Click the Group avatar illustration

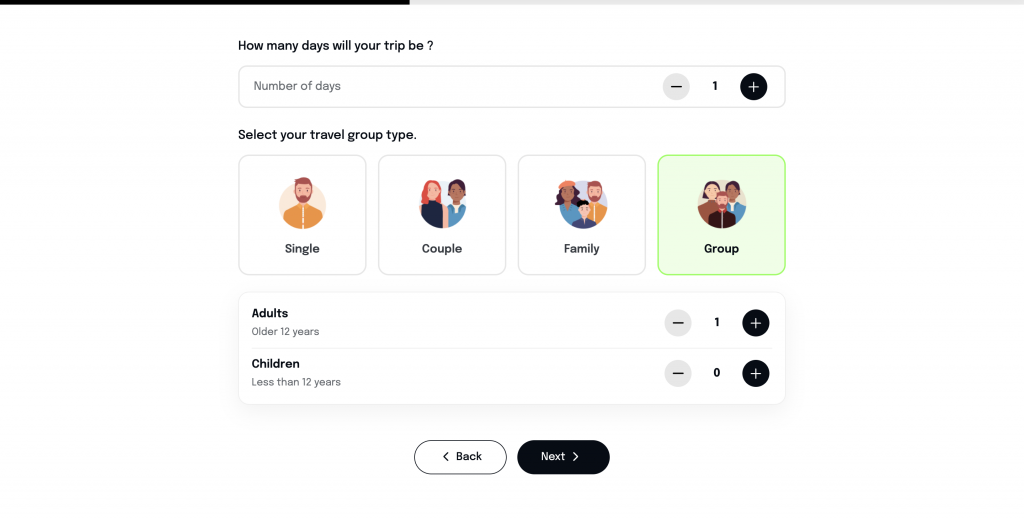point(722,204)
